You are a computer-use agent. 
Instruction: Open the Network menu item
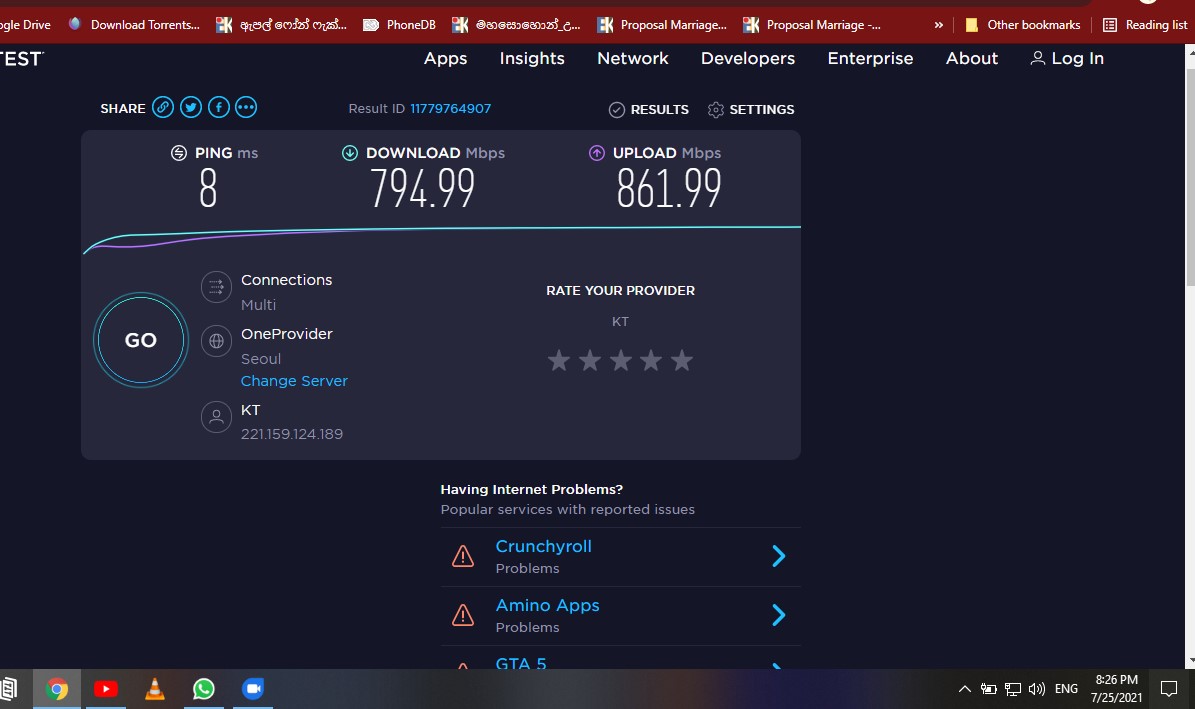tap(633, 59)
